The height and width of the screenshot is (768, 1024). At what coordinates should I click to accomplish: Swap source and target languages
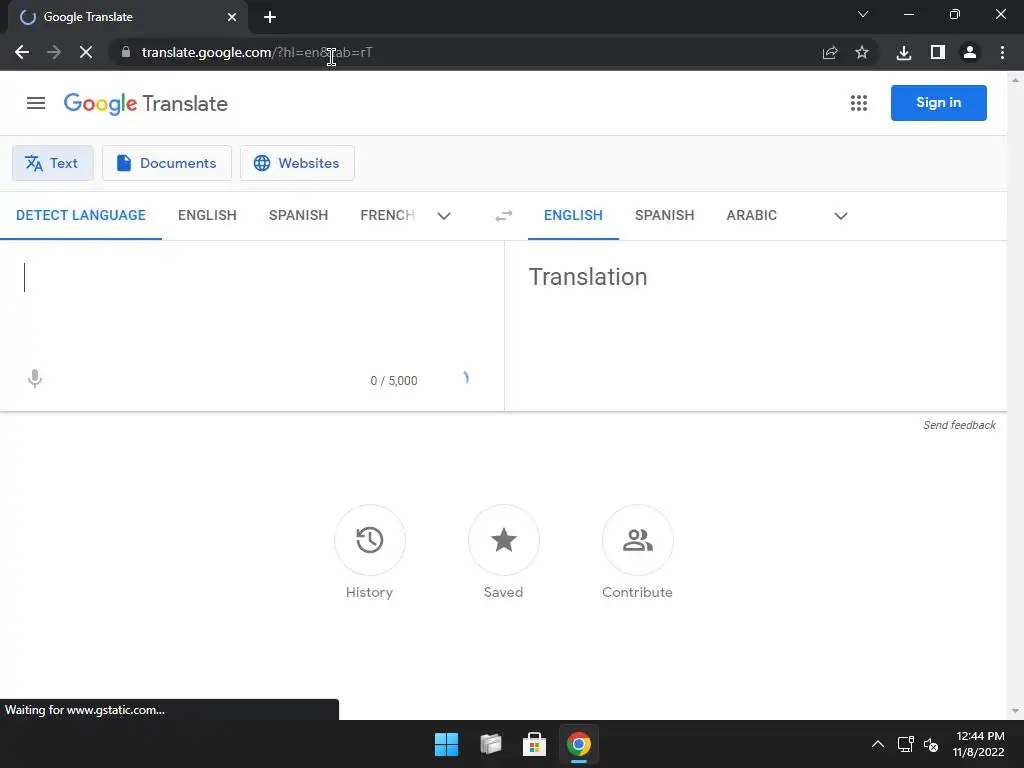[504, 216]
